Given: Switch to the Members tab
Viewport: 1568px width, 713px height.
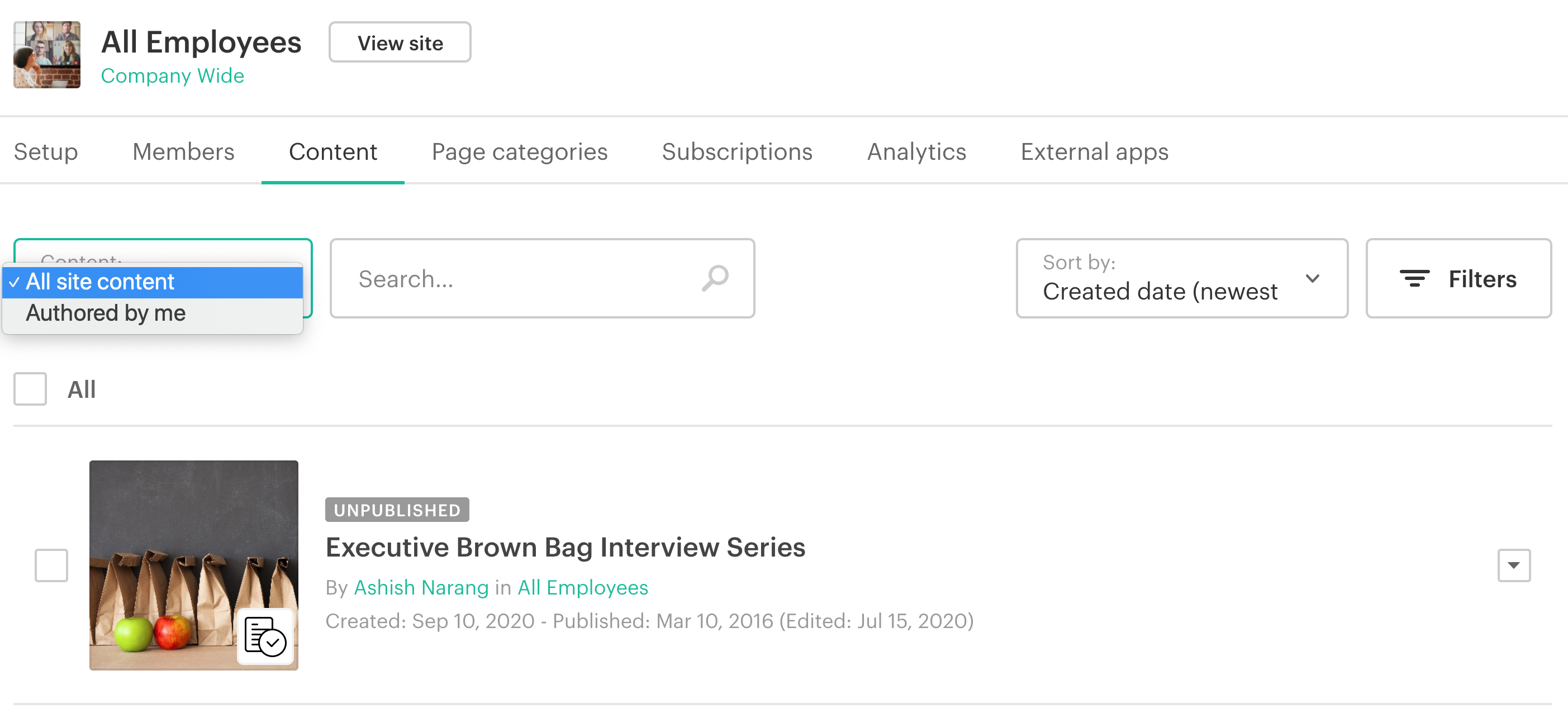Looking at the screenshot, I should tap(183, 151).
